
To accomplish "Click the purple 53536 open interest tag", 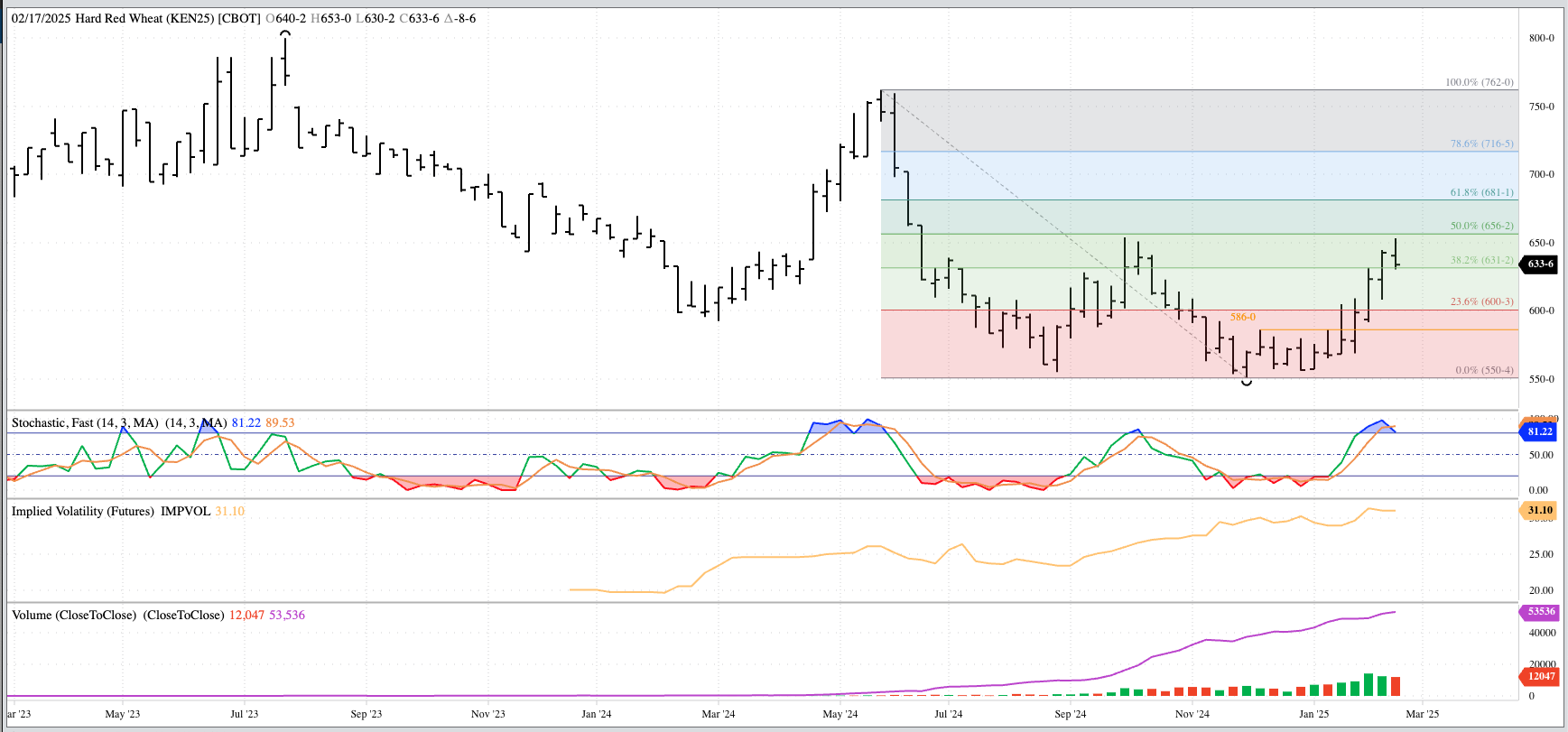I will point(1539,612).
